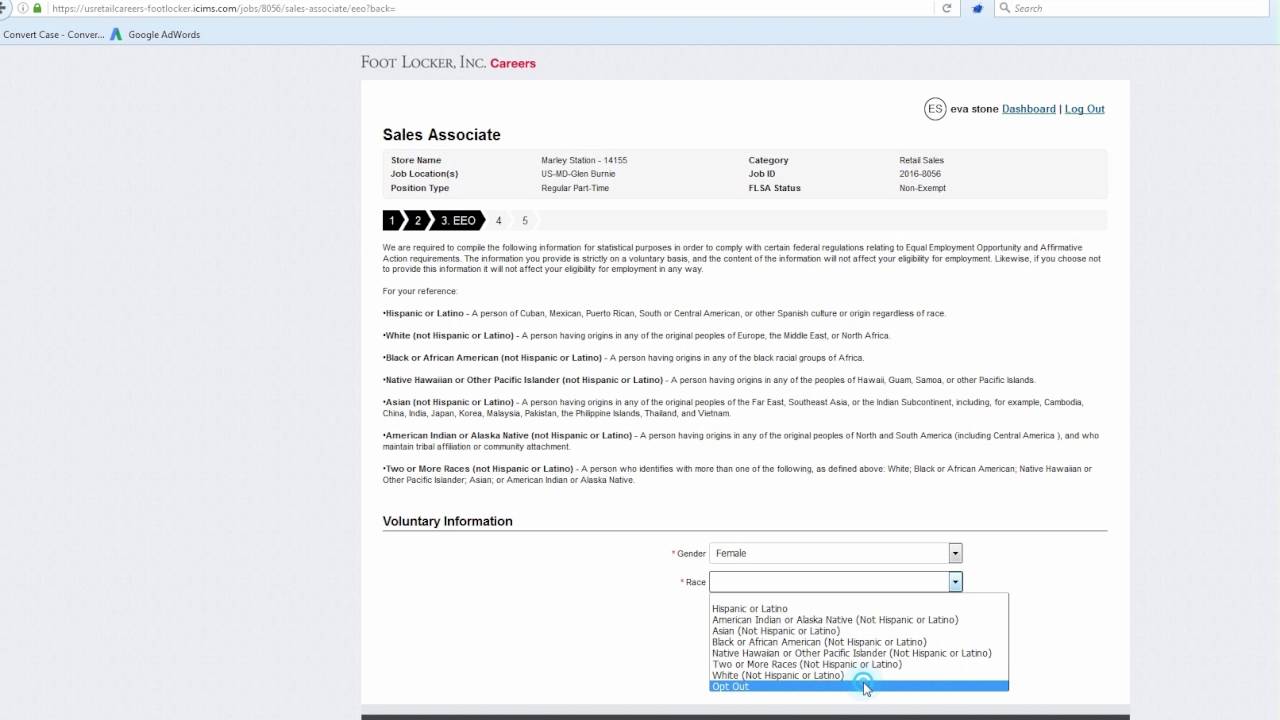Click the Foot Locker, Inc. Careers logo
The height and width of the screenshot is (720, 1280).
click(448, 63)
